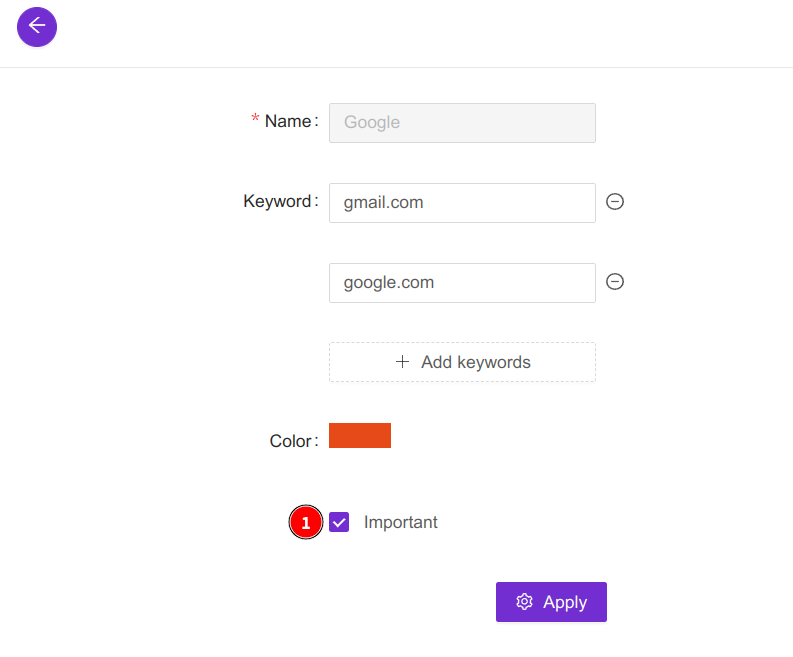Uncheck the Important checkbox
The width and height of the screenshot is (793, 657).
click(339, 522)
